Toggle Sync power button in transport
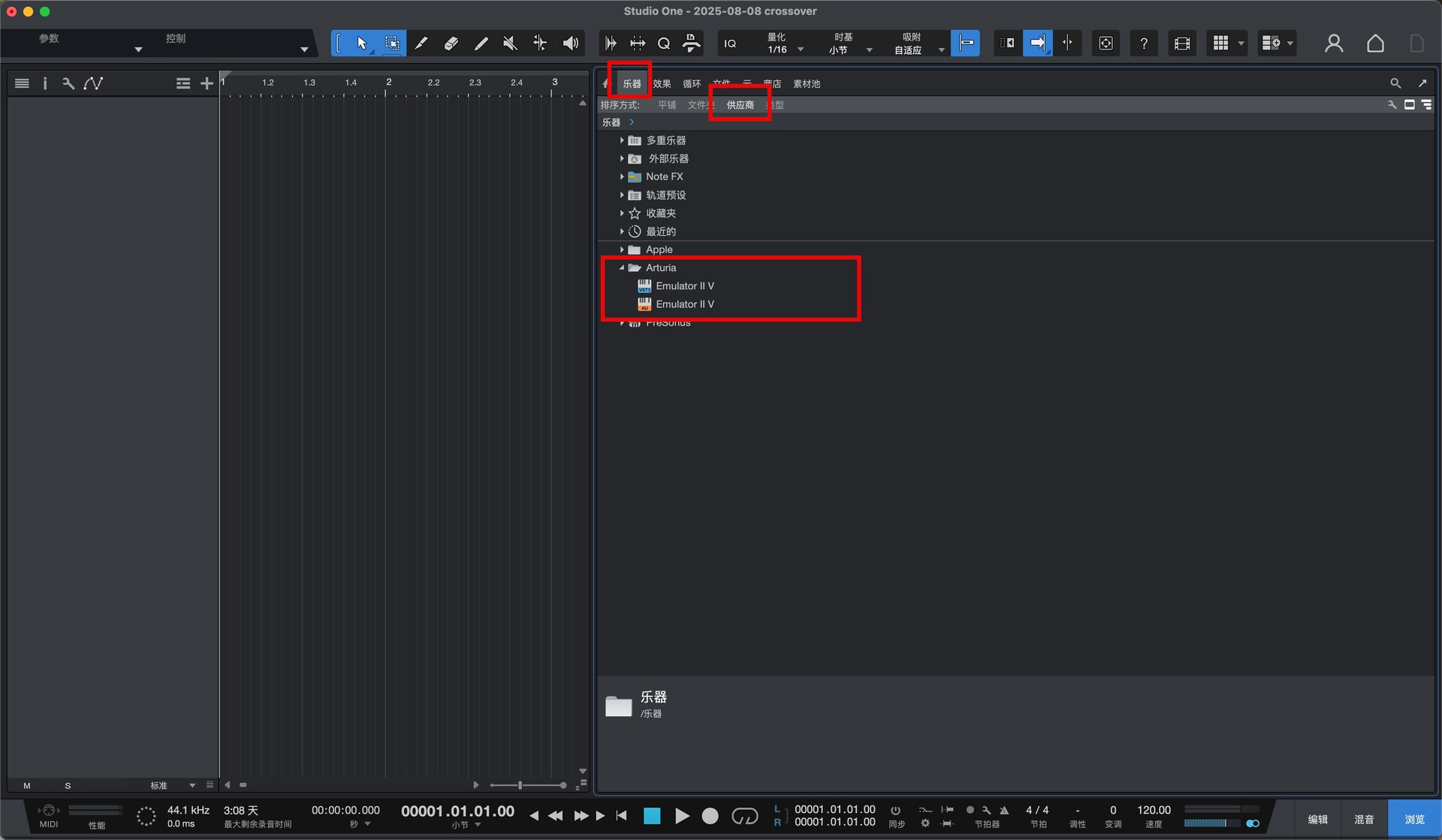 [895, 811]
